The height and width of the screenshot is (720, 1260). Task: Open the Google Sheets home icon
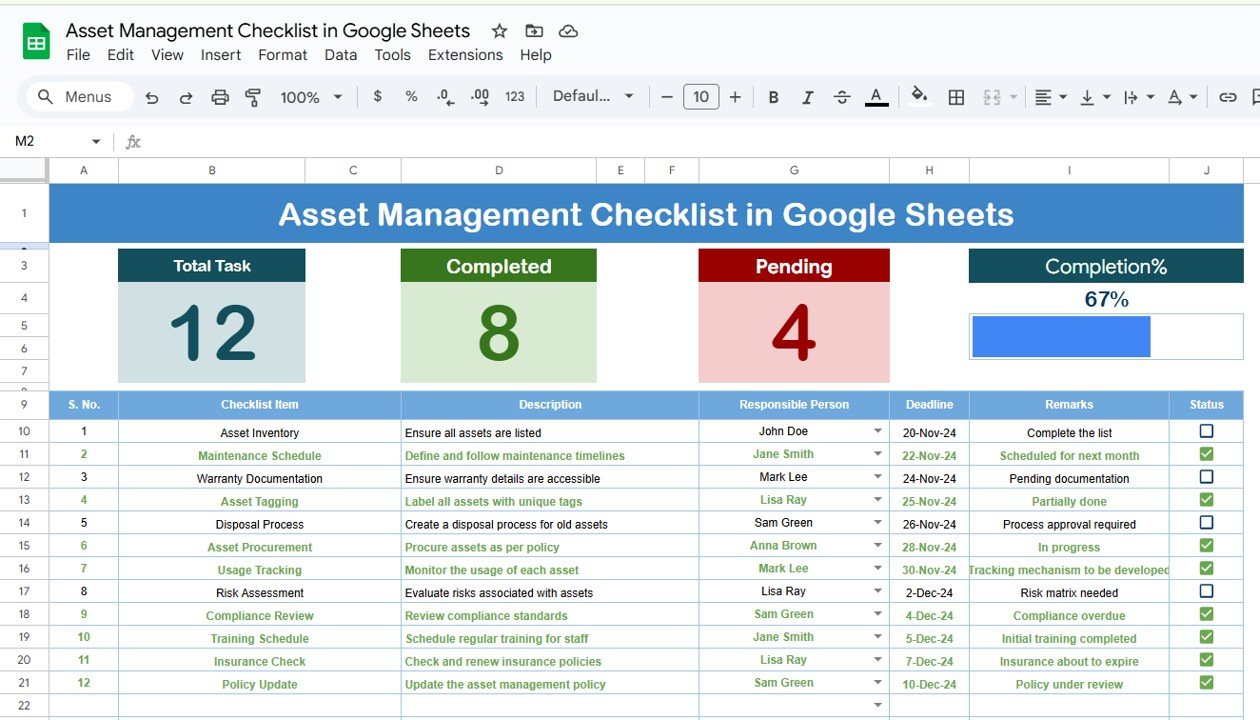(x=36, y=42)
